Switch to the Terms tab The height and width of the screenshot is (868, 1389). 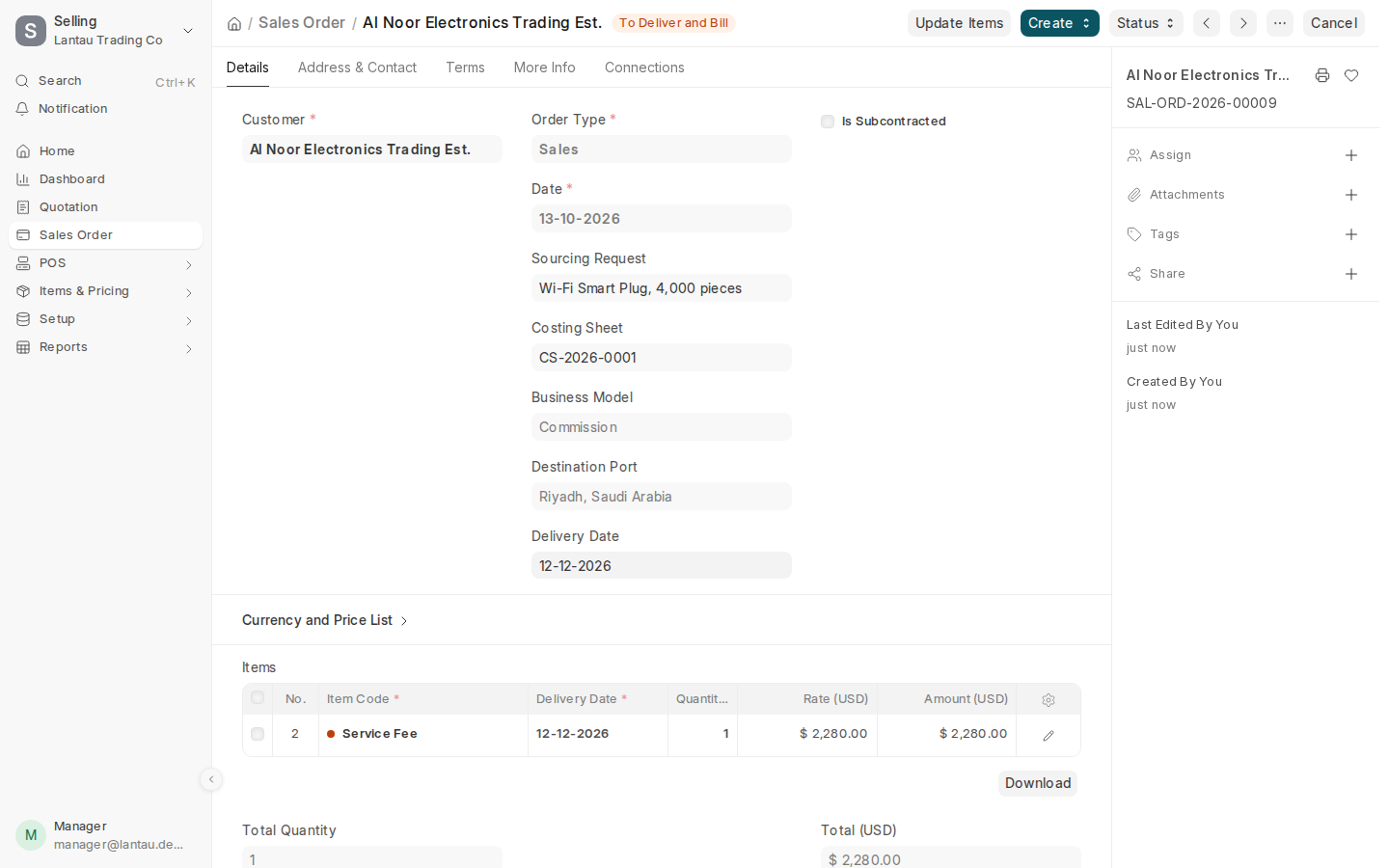[465, 68]
